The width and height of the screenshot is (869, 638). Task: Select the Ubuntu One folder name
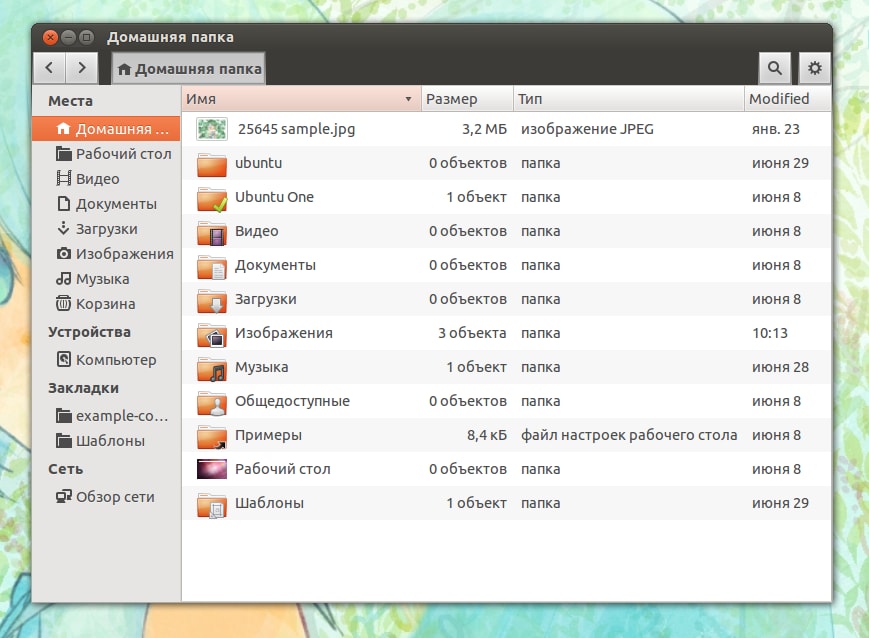click(x=274, y=197)
